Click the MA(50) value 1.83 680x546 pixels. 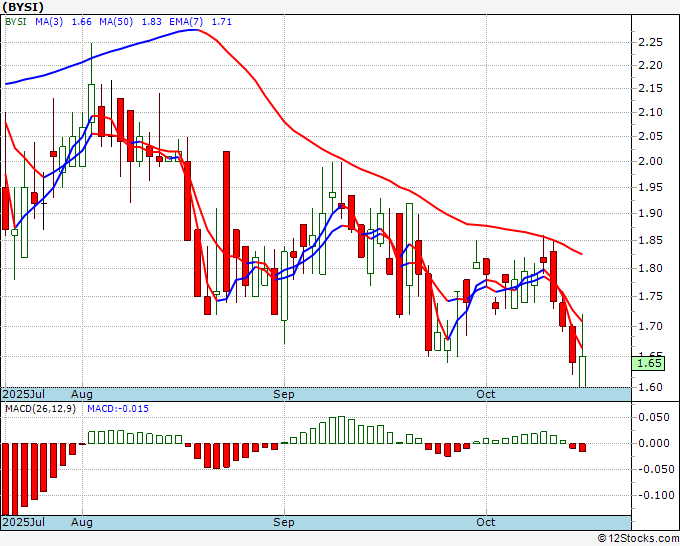coord(151,22)
